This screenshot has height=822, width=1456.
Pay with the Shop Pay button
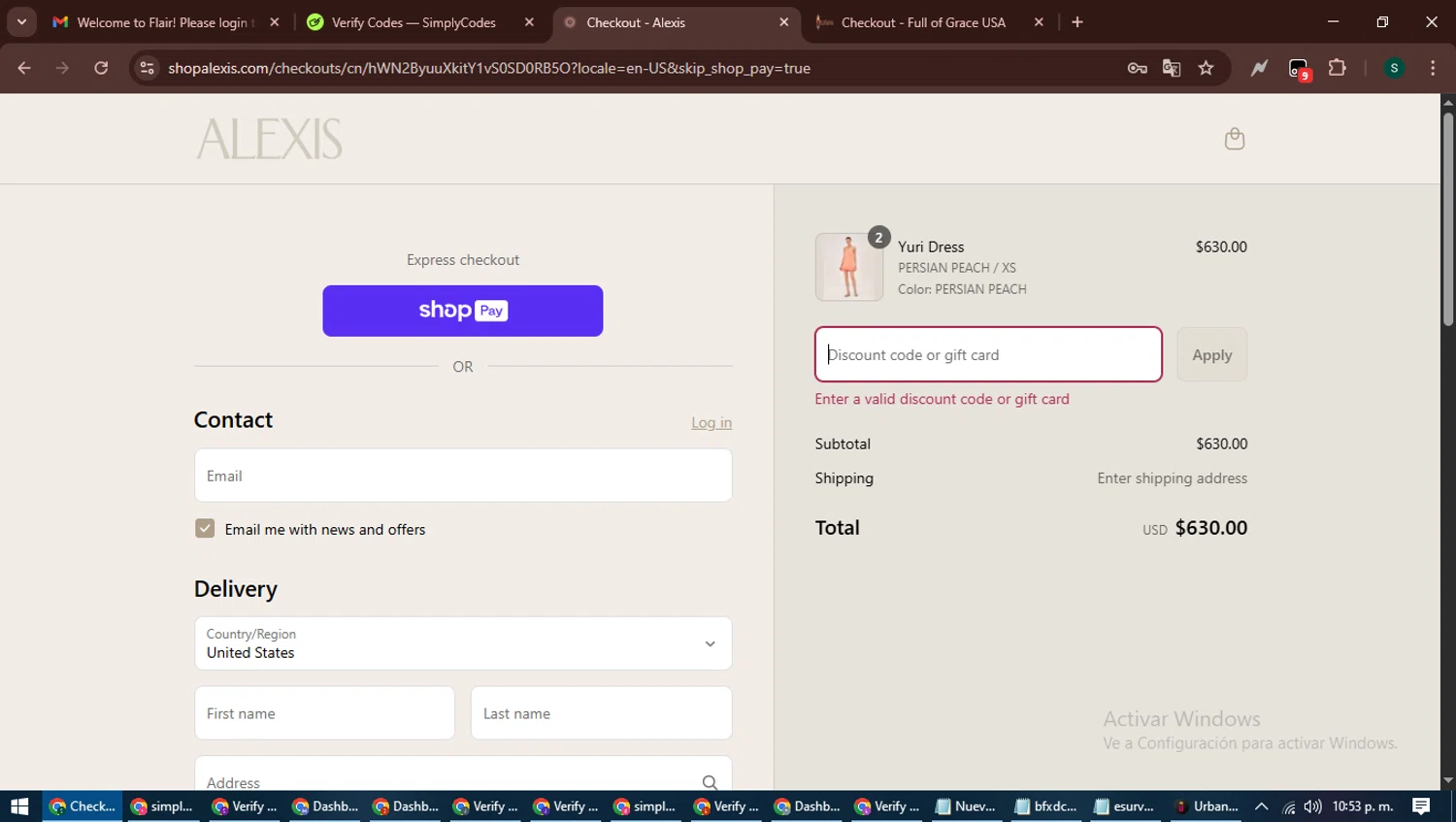click(x=463, y=311)
